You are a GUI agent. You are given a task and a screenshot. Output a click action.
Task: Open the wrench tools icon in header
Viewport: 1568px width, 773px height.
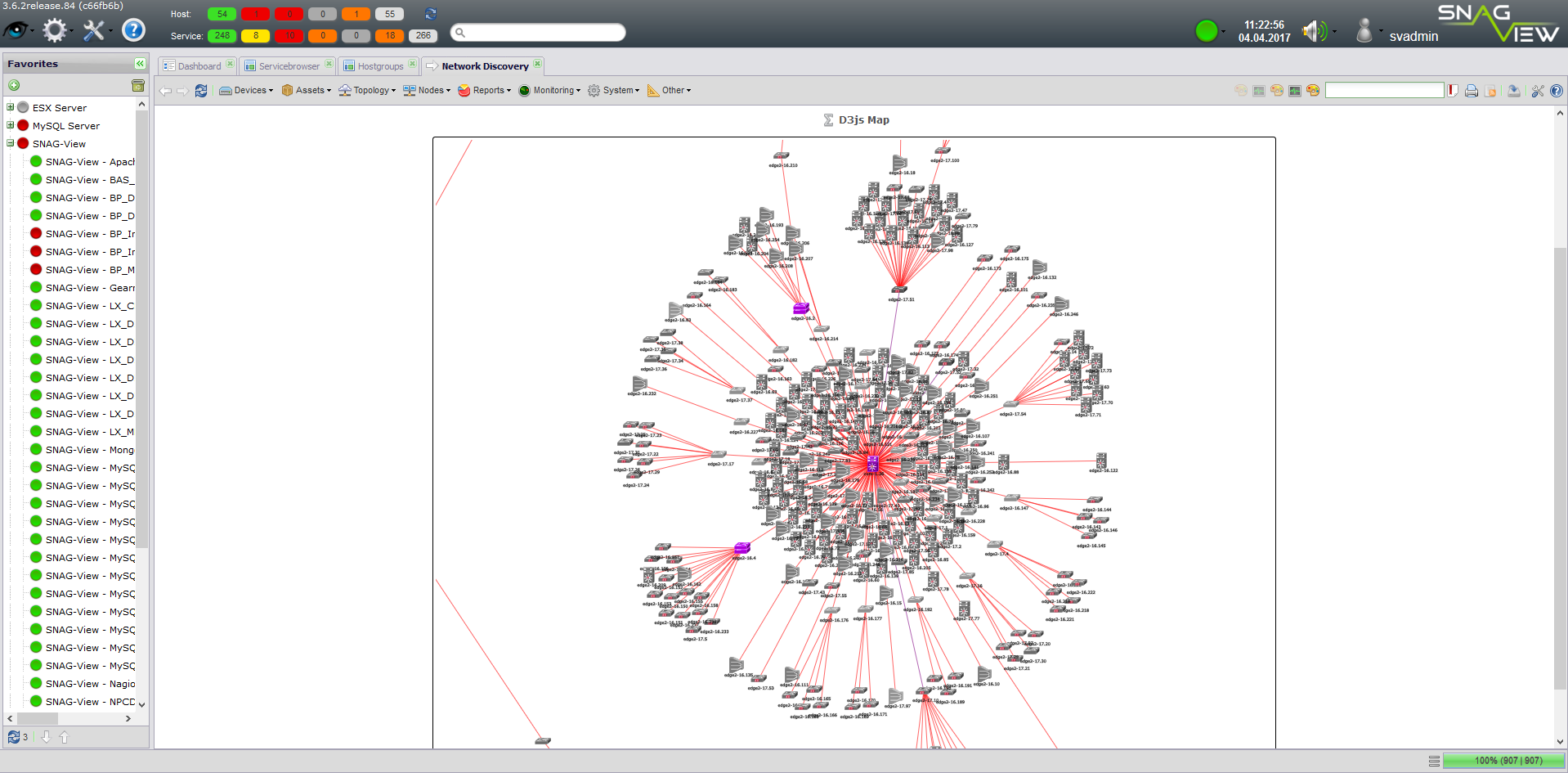94,30
